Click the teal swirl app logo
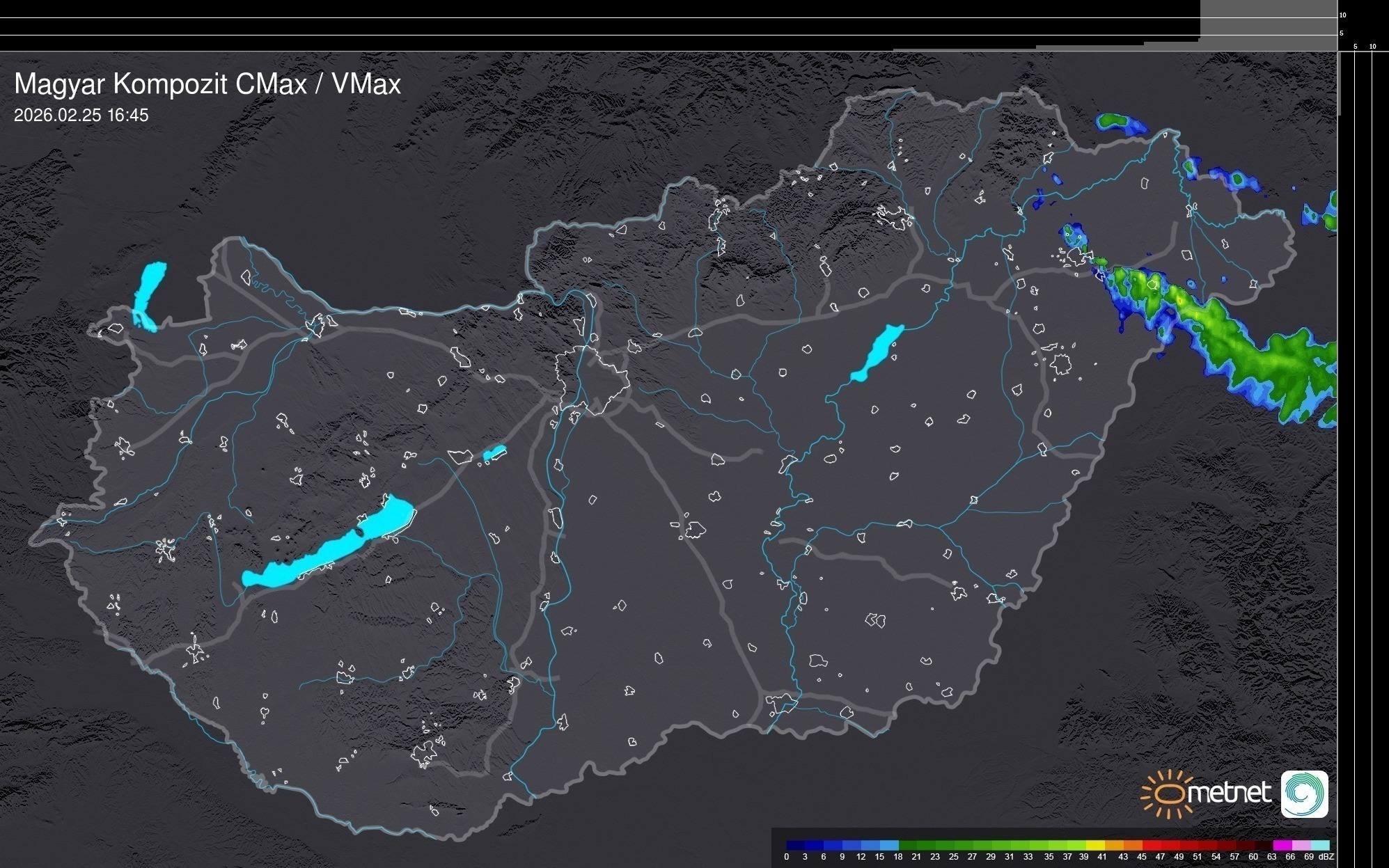 (x=1304, y=794)
